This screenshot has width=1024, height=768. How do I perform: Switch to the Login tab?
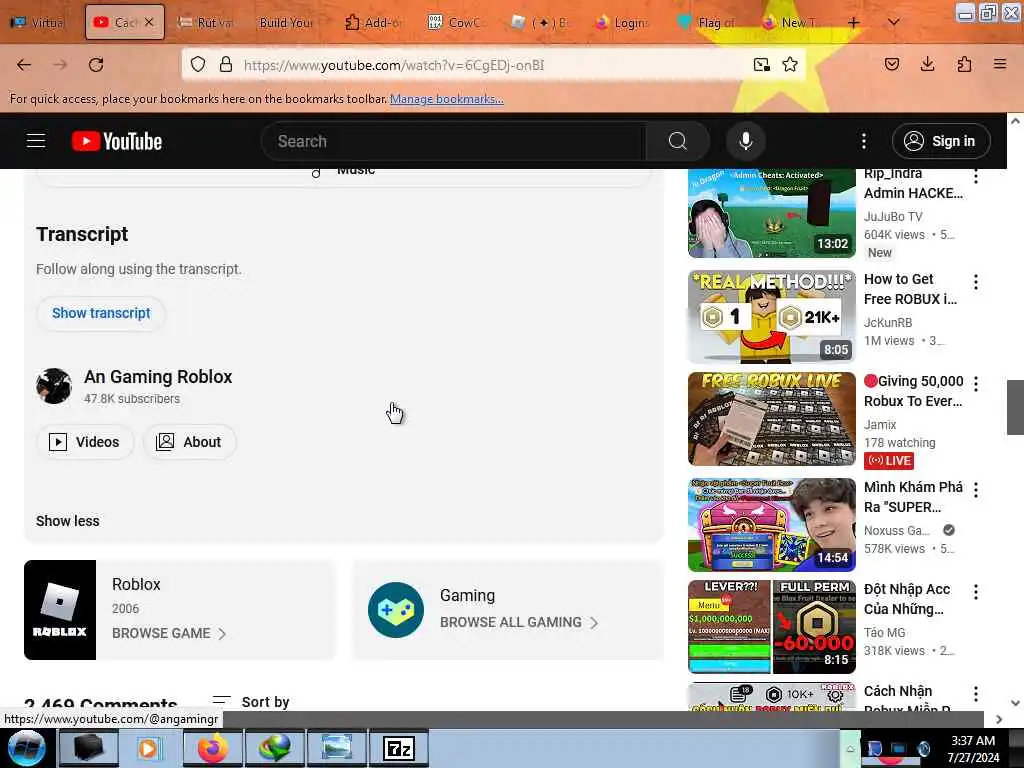click(622, 23)
